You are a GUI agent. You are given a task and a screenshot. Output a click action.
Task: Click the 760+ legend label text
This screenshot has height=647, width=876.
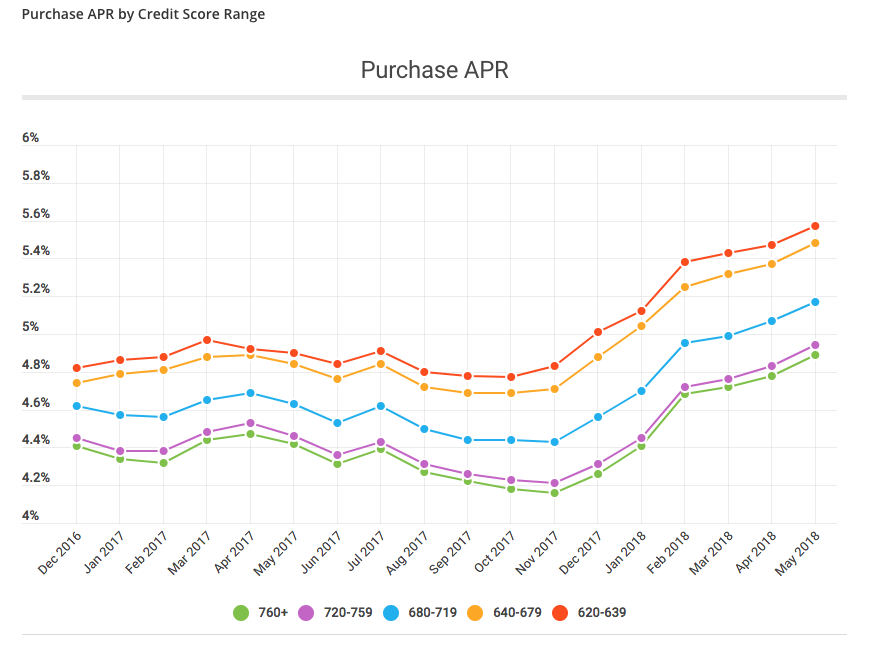[x=274, y=612]
